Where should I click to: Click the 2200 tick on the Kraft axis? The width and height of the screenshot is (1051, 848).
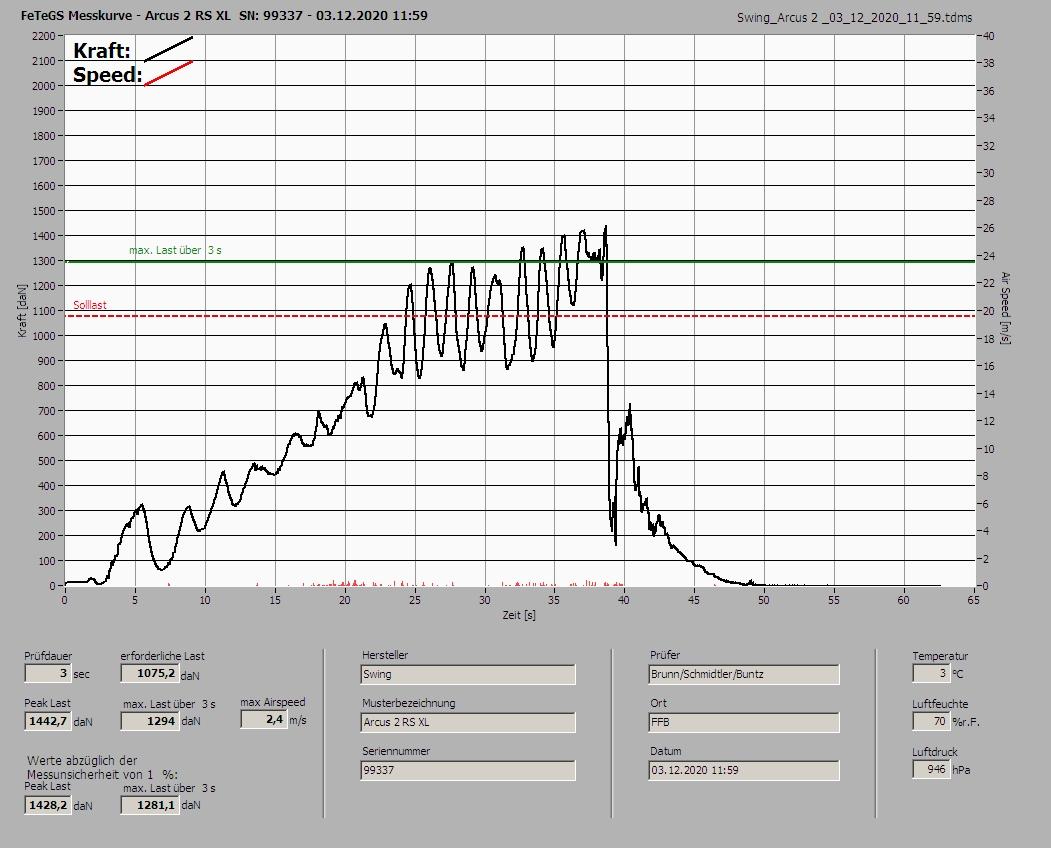(x=43, y=36)
